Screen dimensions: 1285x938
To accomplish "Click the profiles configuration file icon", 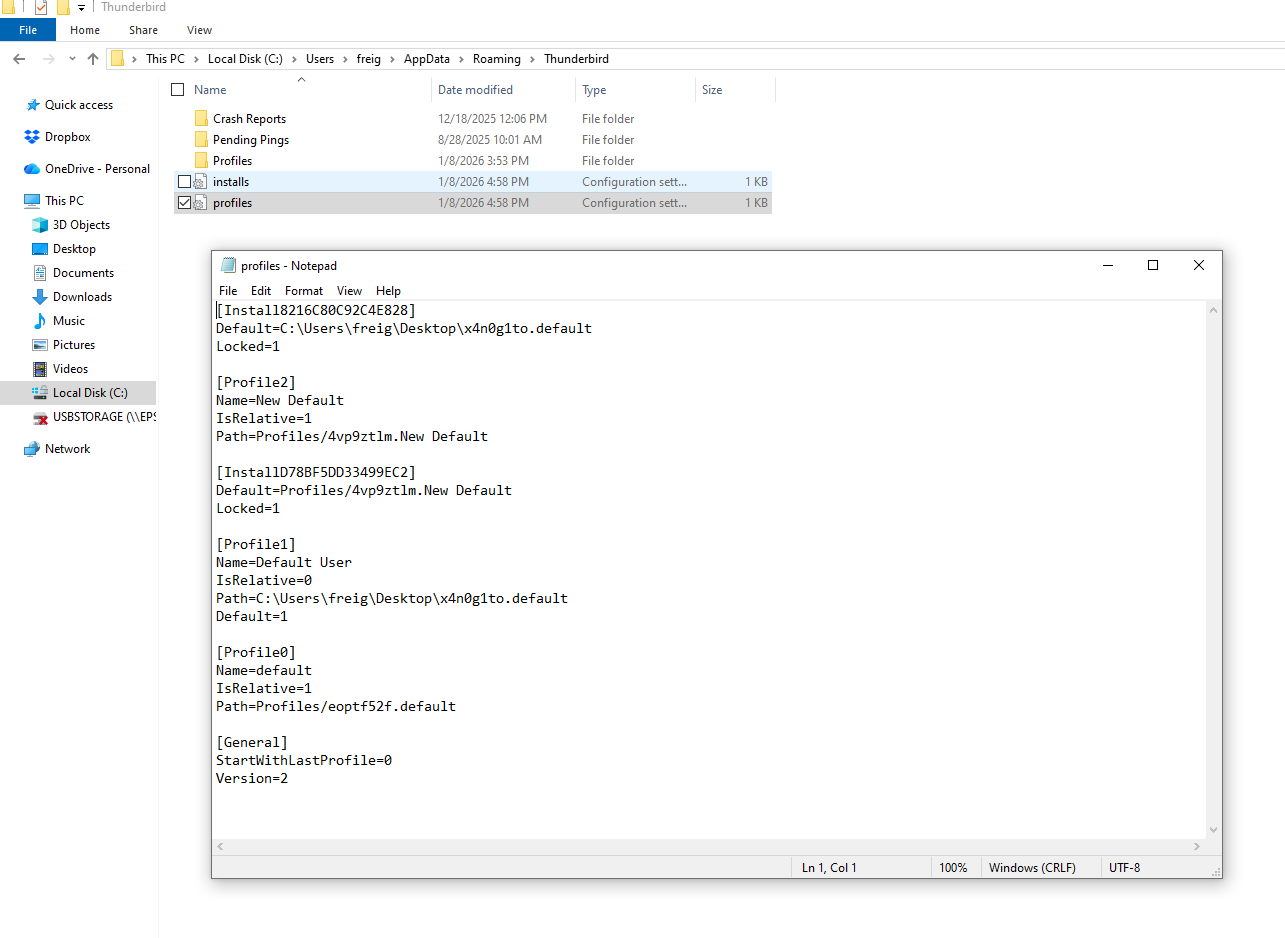I will click(x=200, y=203).
